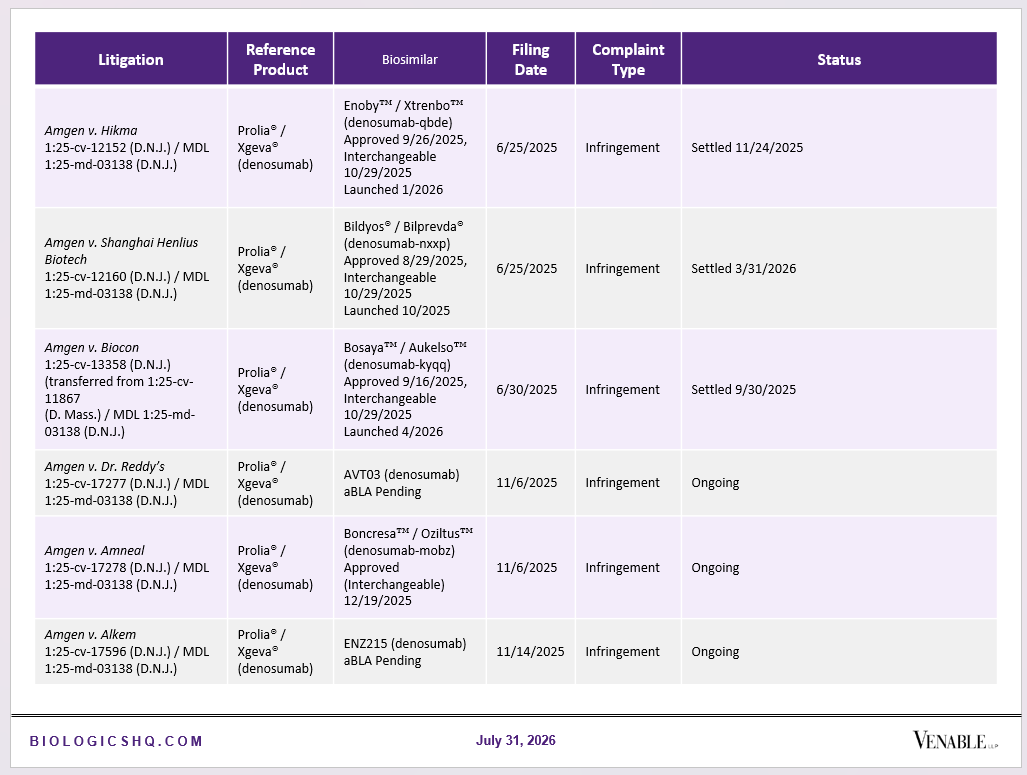Click Infringement in the Biocon row
Viewport: 1027px width, 775px height.
click(x=622, y=389)
